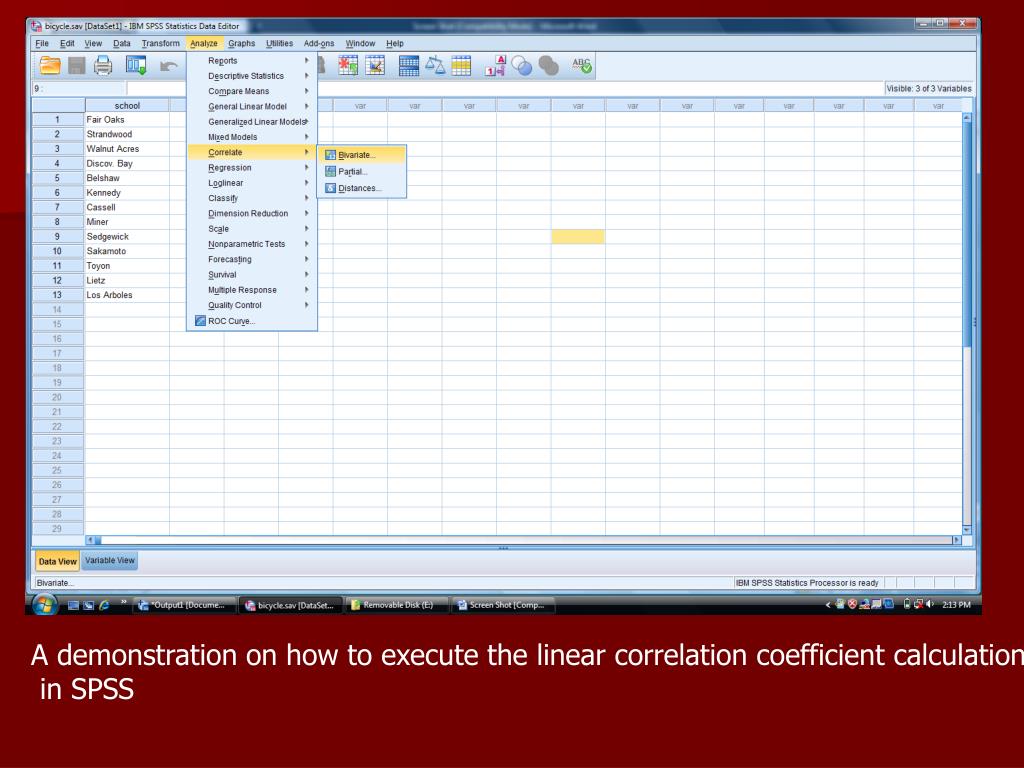1024x768 pixels.
Task: Open the Transform menu
Action: [x=160, y=43]
